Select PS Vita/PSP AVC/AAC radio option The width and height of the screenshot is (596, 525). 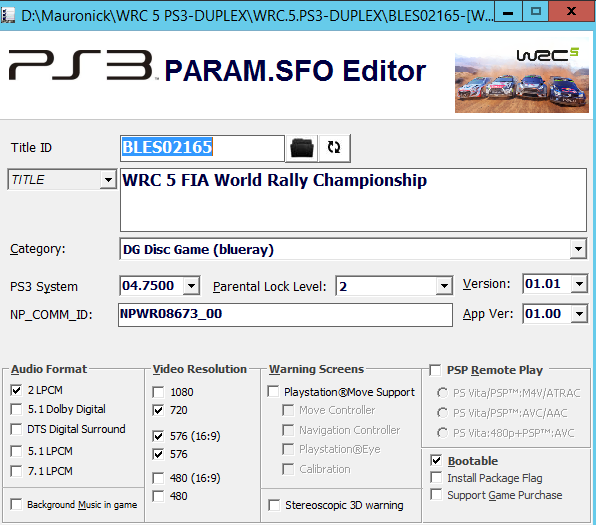(442, 412)
